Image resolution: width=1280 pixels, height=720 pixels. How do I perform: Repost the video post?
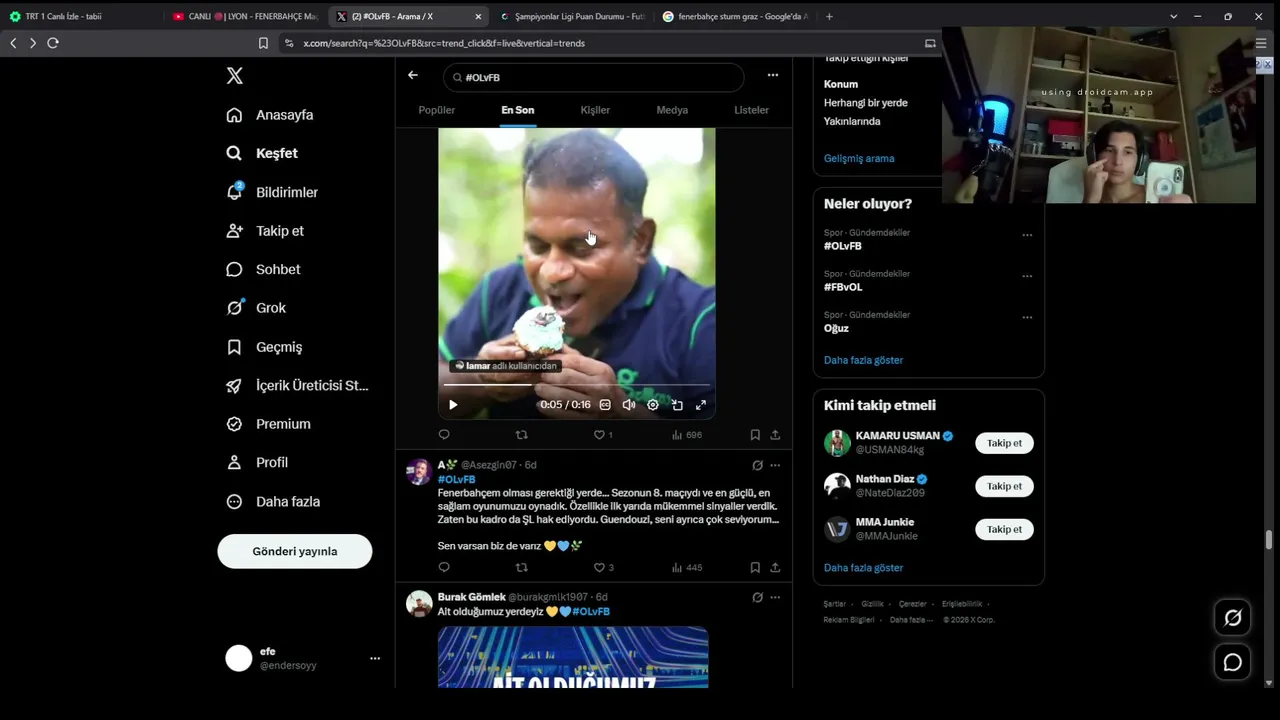(521, 435)
